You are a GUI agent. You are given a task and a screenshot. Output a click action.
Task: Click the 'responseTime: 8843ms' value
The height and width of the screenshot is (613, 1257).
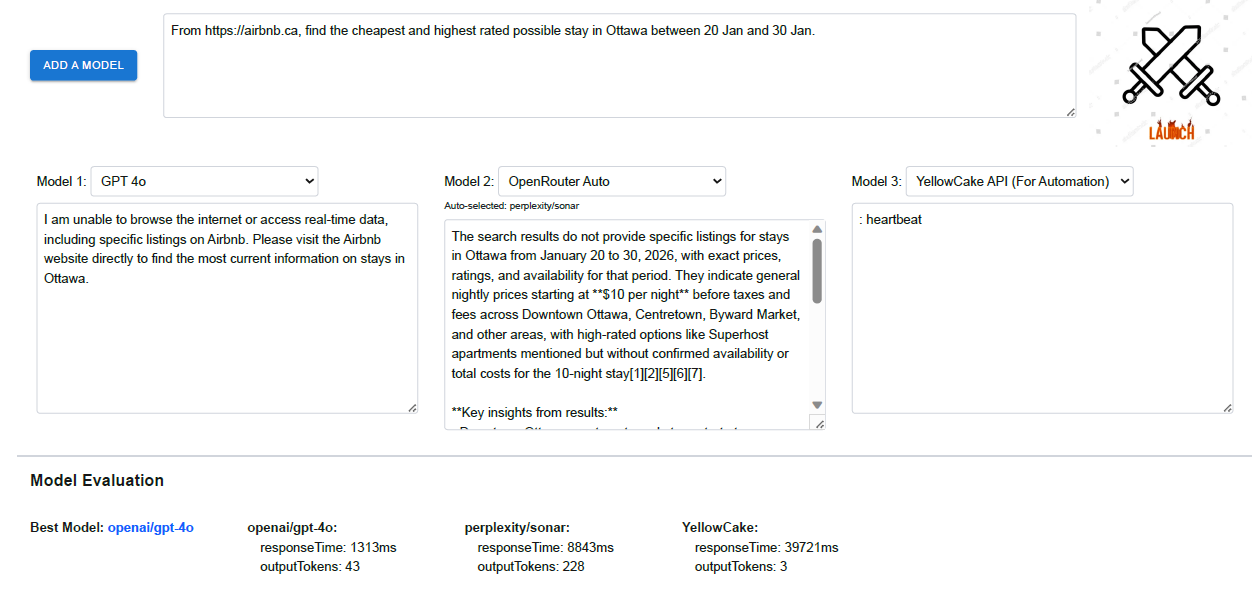[x=546, y=547]
